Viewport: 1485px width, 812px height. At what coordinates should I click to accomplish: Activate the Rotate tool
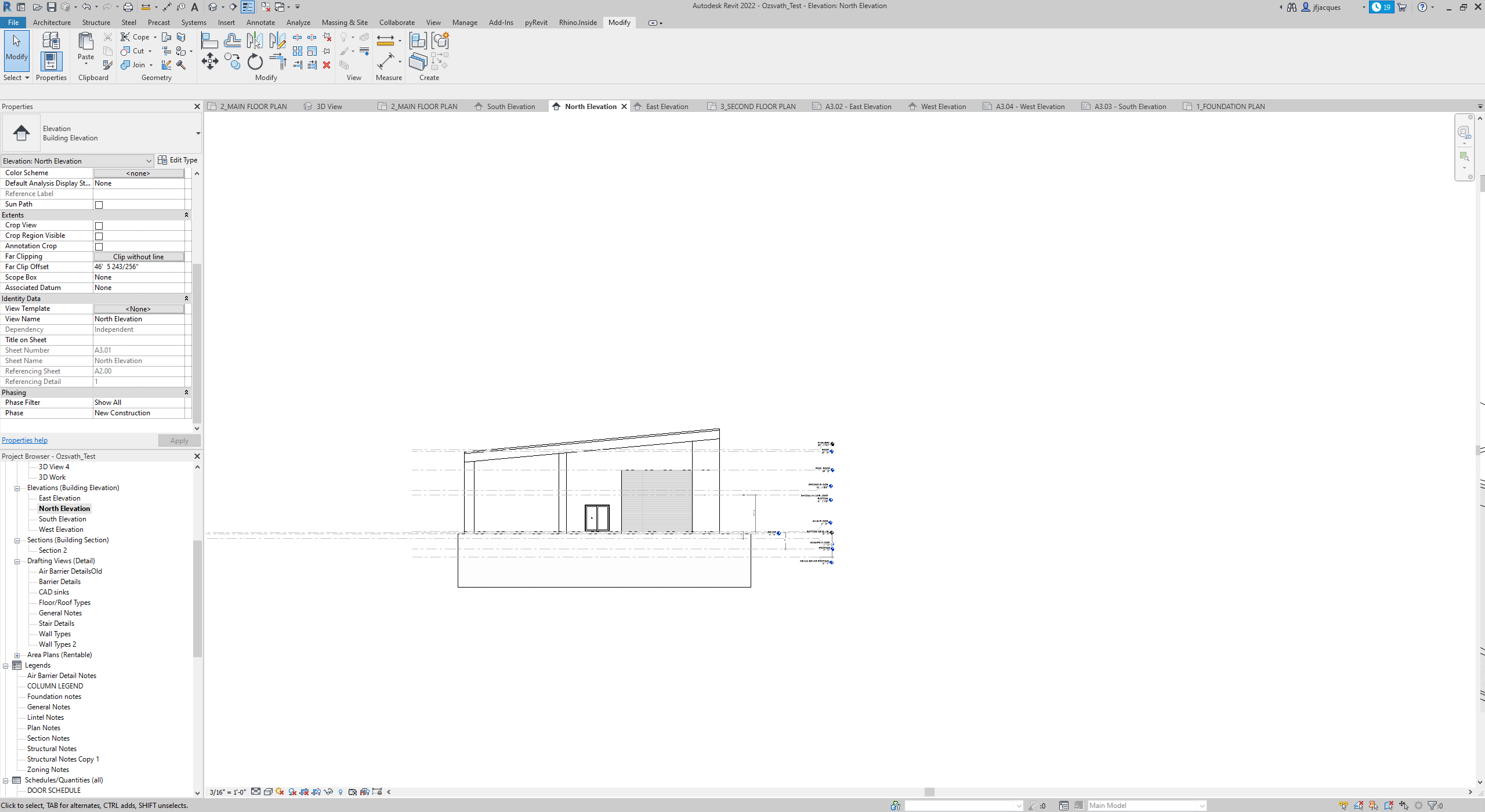click(255, 61)
